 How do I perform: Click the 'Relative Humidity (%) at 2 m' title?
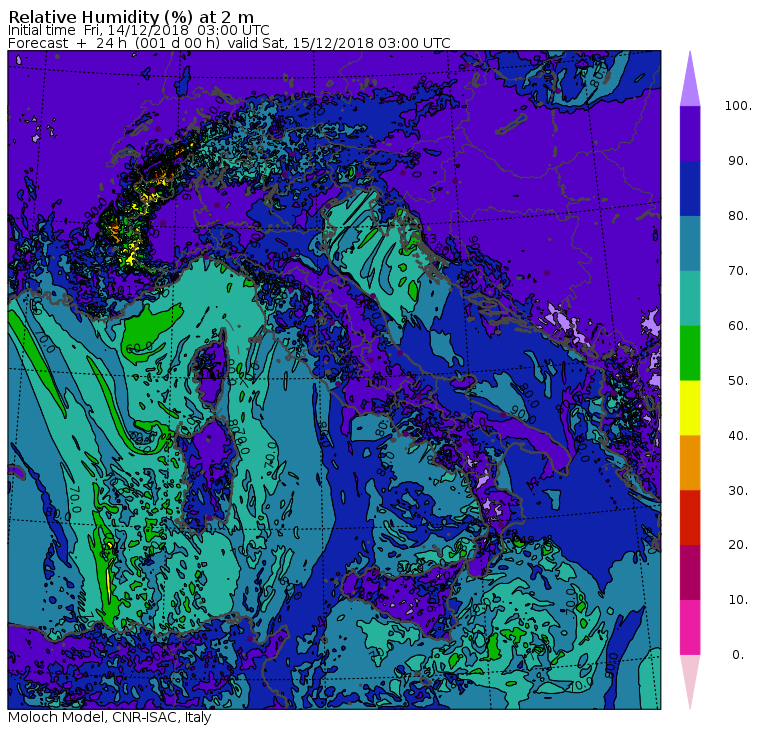pos(131,17)
